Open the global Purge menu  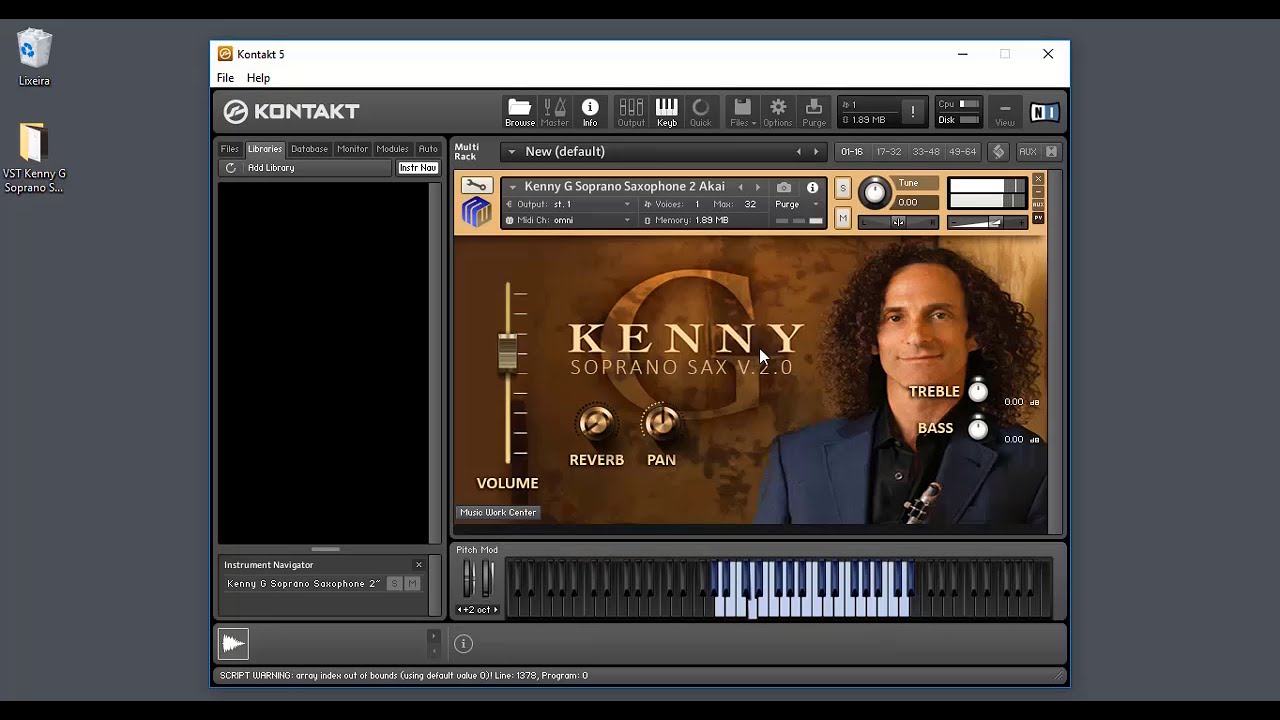(x=814, y=112)
